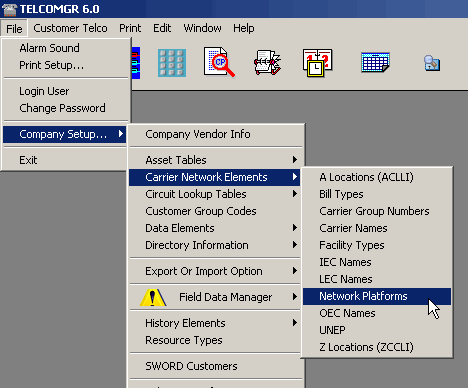The height and width of the screenshot is (388, 468).
Task: Choose UNEP from the submenu
Action: [x=377, y=330]
